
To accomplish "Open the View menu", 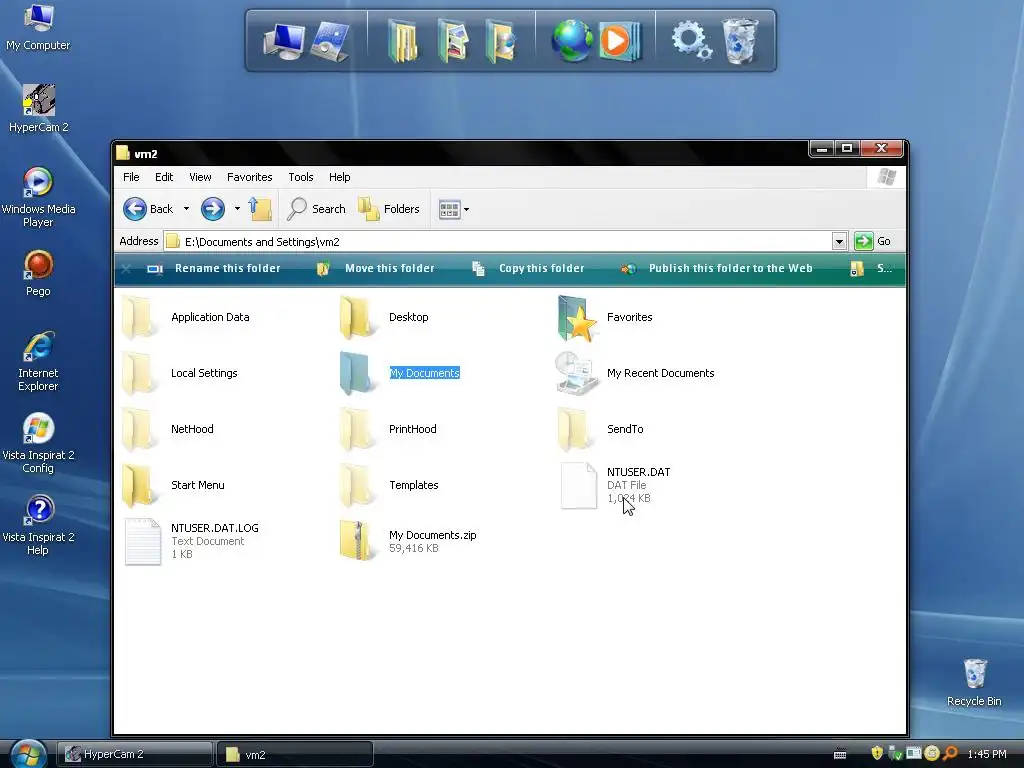I will [x=200, y=177].
